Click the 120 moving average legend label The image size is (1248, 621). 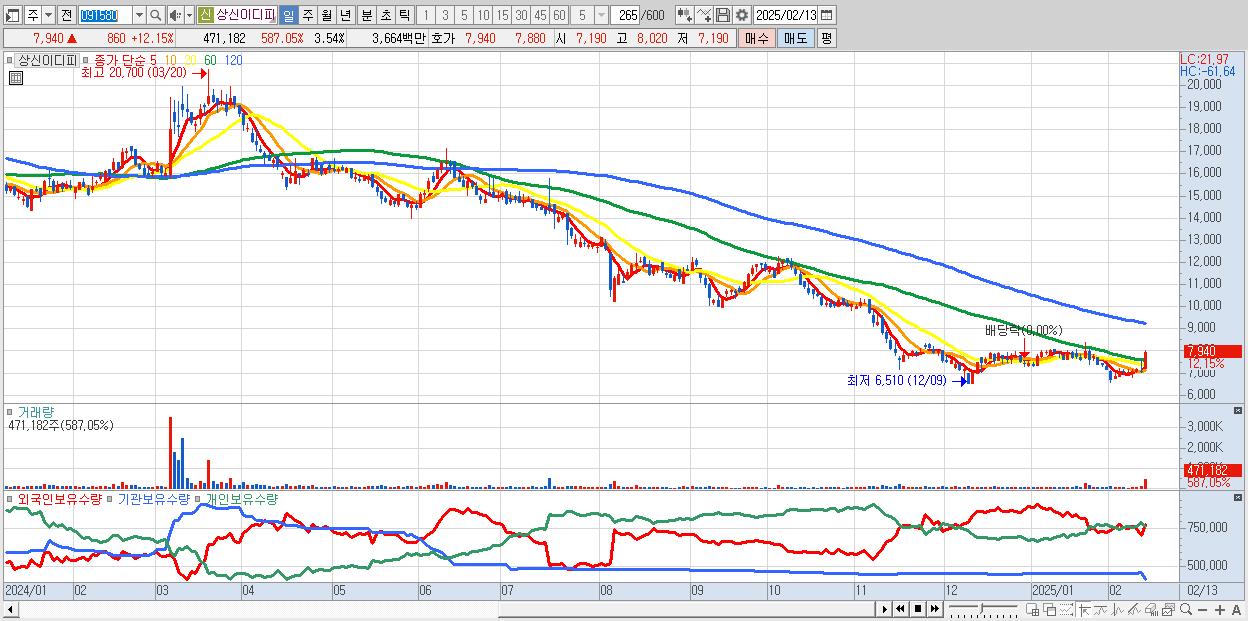pos(233,60)
